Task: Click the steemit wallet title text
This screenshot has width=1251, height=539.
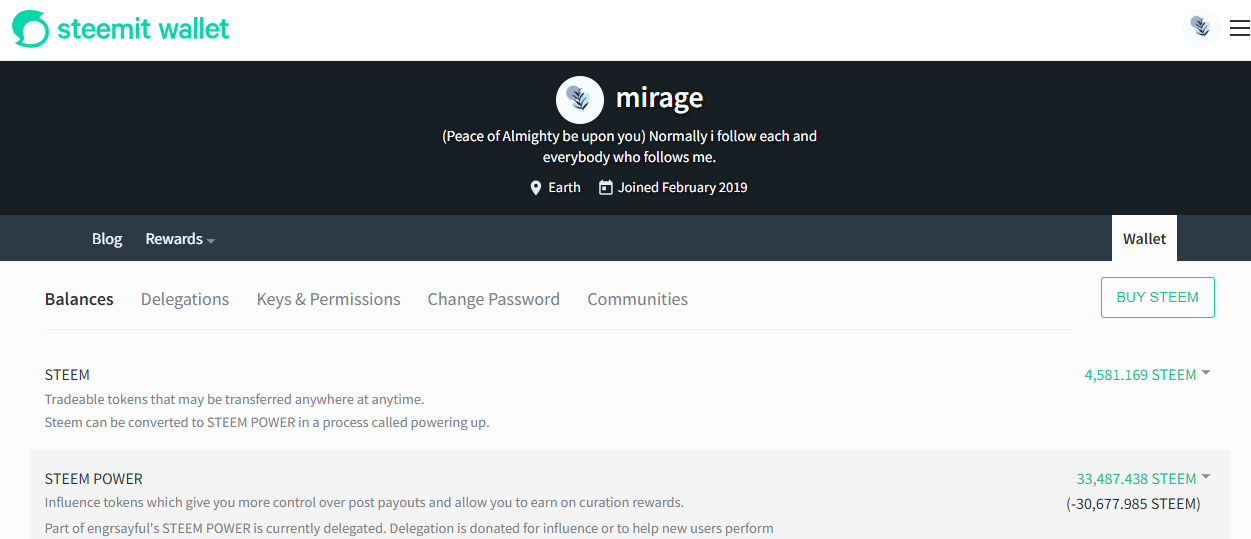Action: [x=143, y=29]
